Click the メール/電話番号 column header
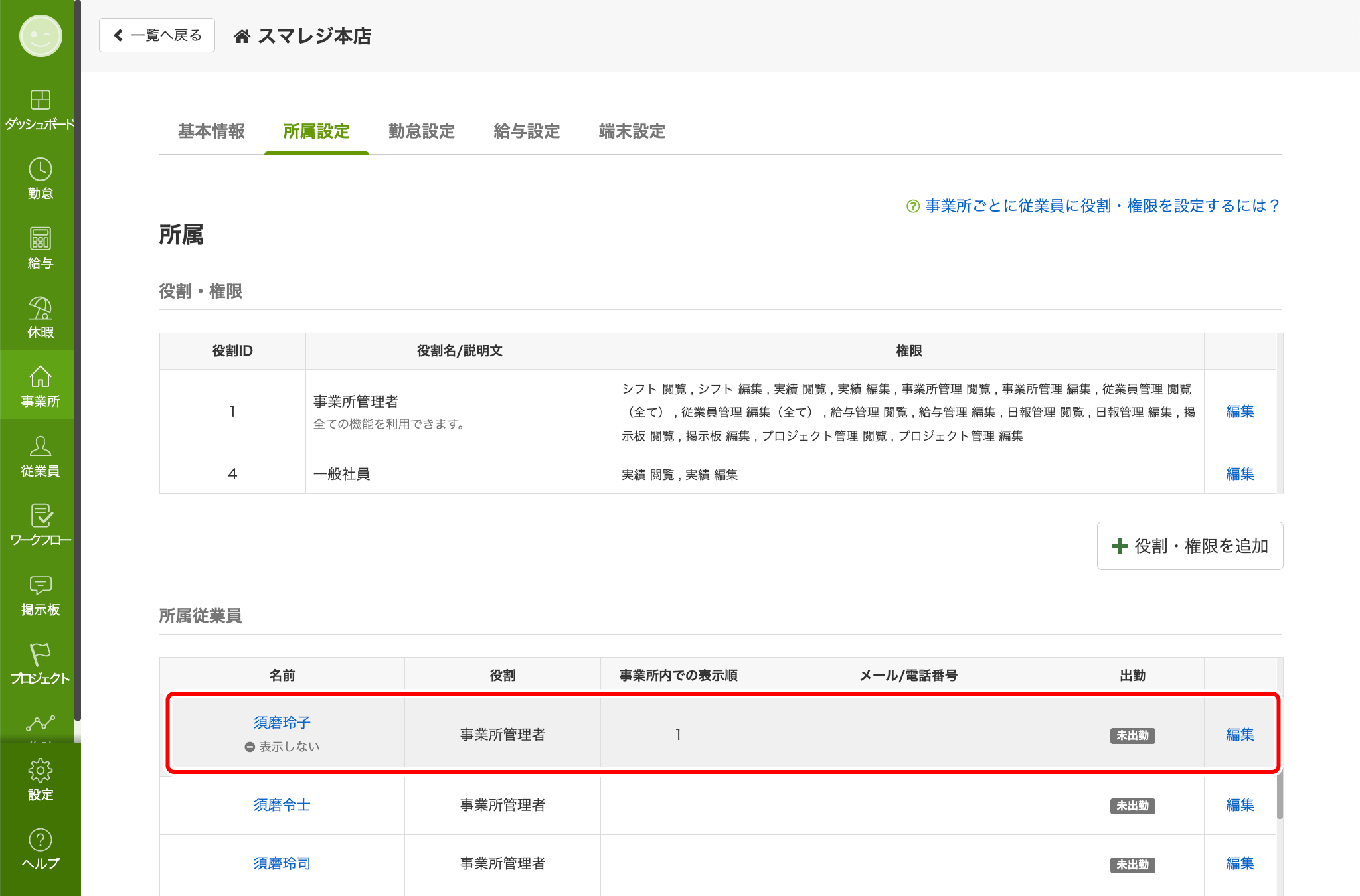This screenshot has width=1360, height=896. click(908, 676)
